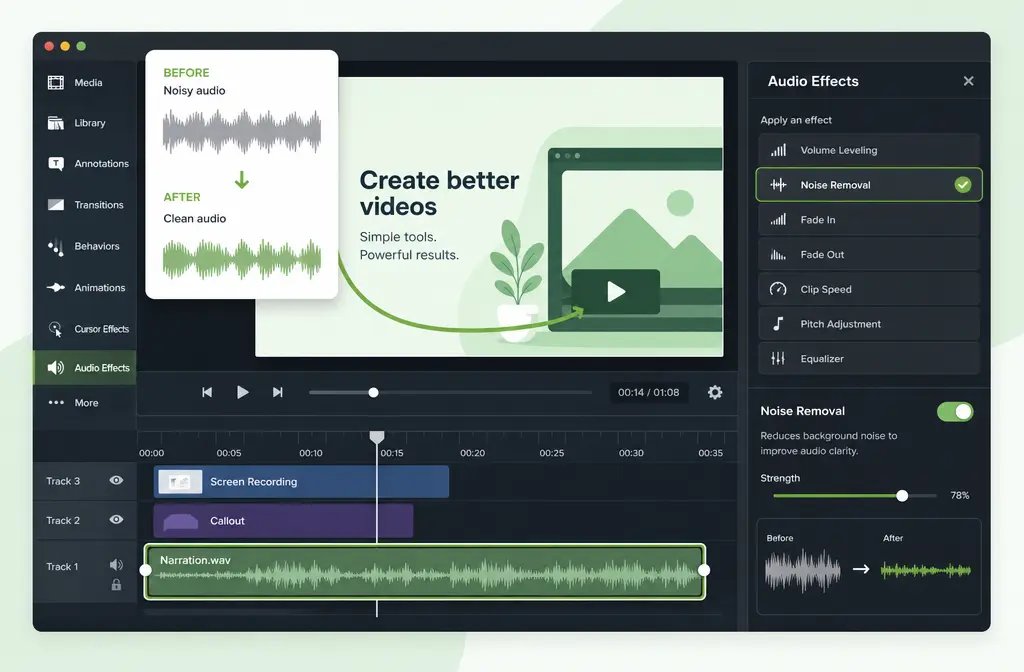Click the timeline playhead marker
The height and width of the screenshot is (672, 1024).
pos(377,437)
